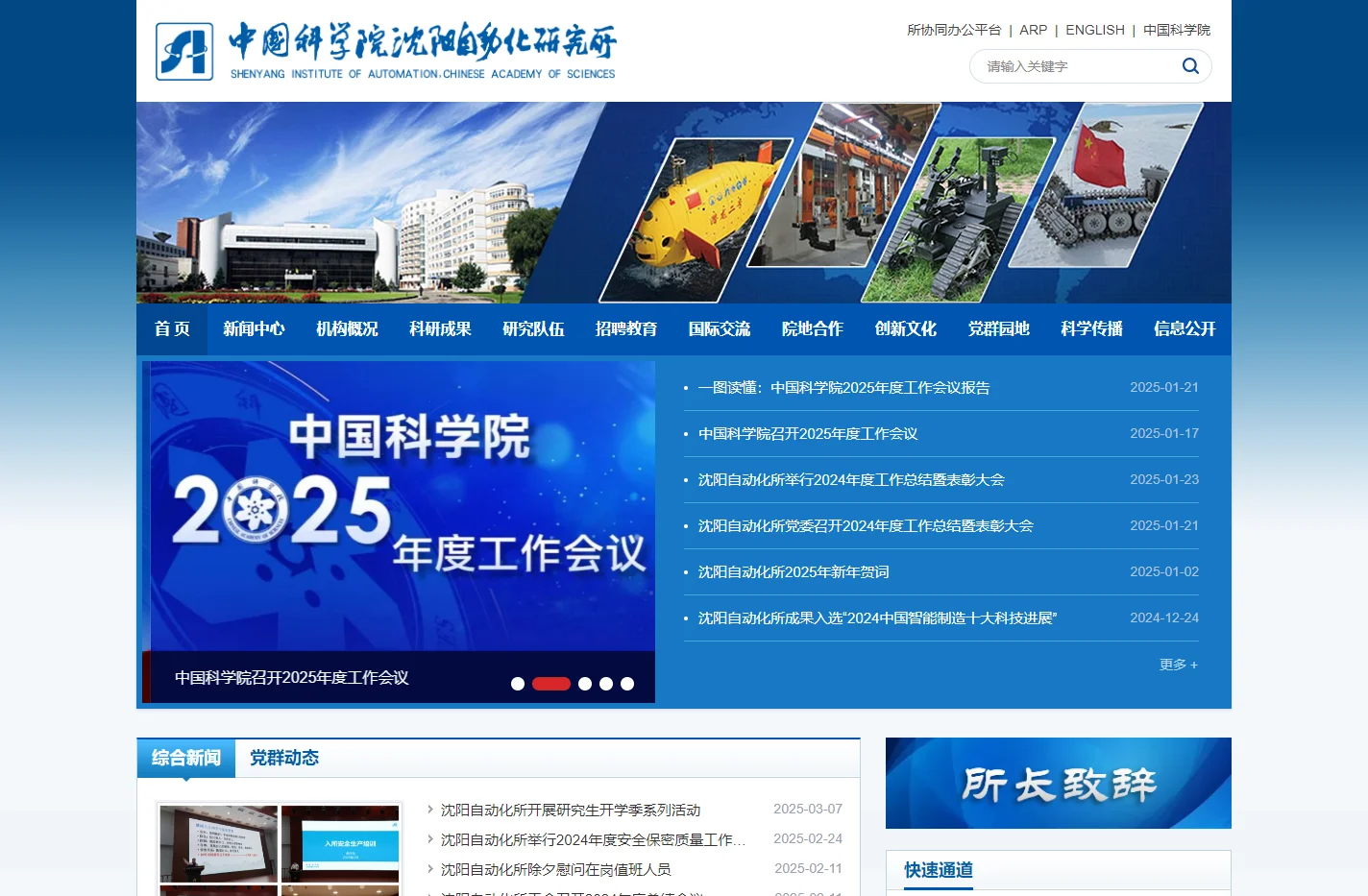
Task: Click the 快速通道 heading
Action: pos(939,870)
